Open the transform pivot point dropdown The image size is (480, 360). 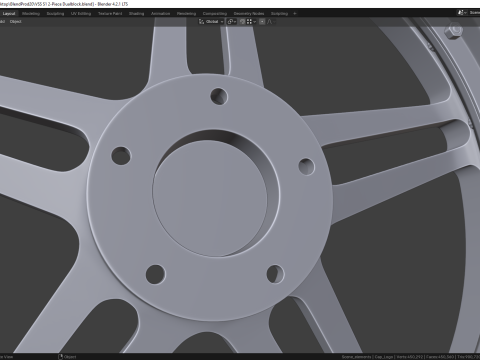232,22
